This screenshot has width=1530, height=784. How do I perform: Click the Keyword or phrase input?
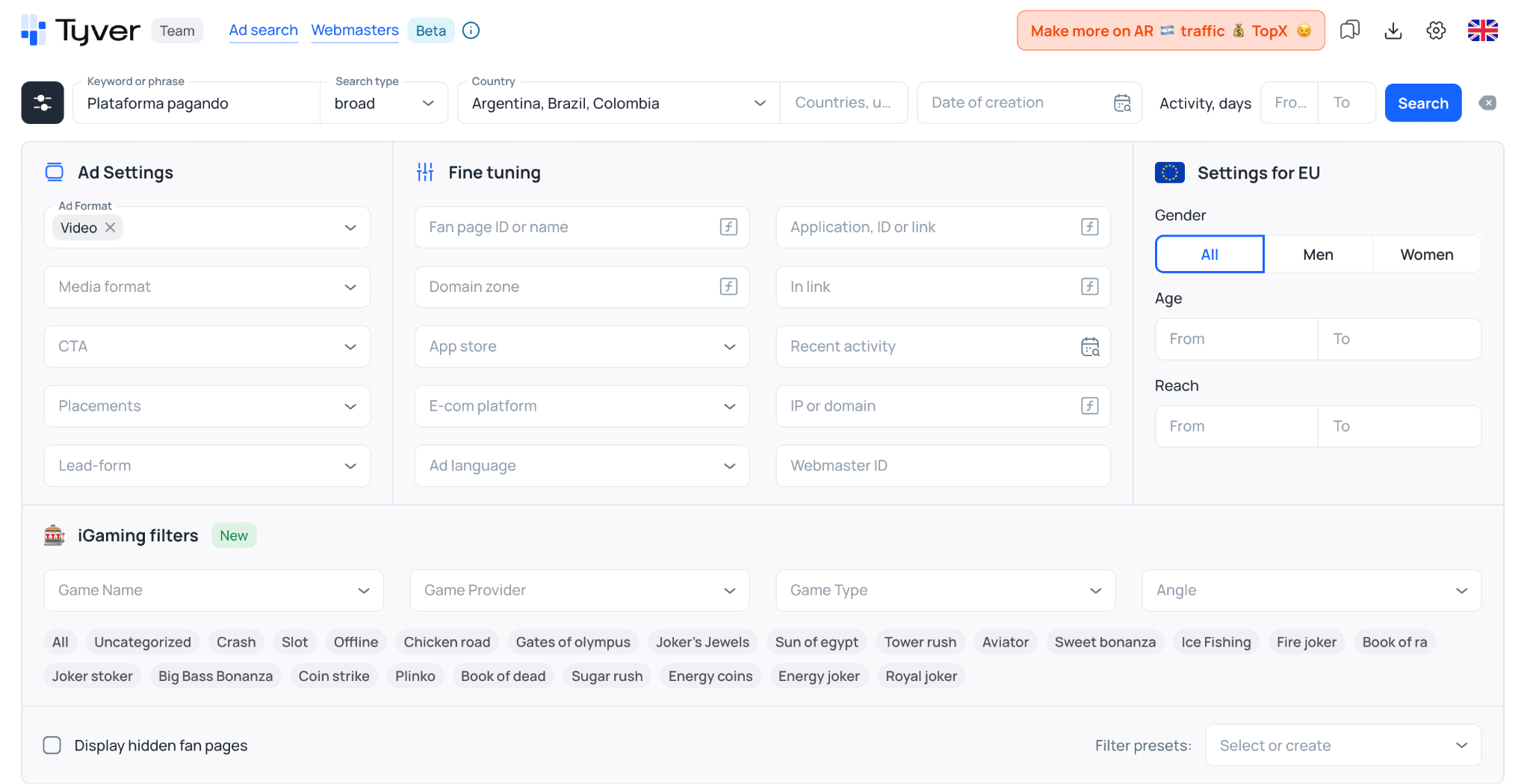point(196,103)
